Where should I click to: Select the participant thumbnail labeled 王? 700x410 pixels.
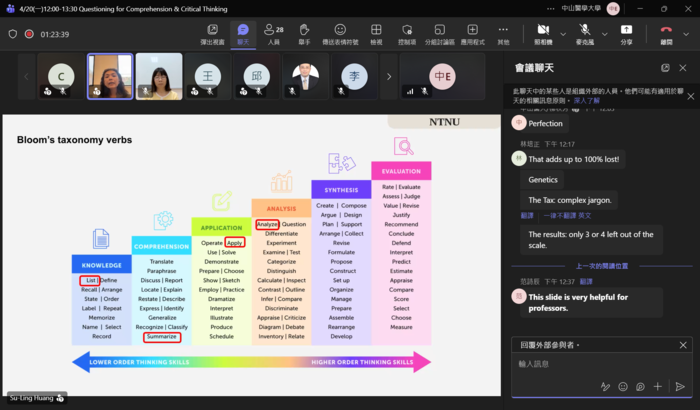pos(209,76)
